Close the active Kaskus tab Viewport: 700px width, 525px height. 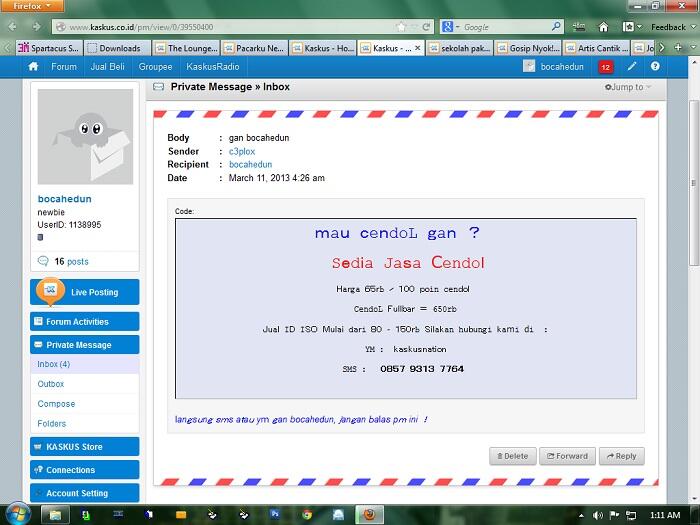tap(417, 47)
